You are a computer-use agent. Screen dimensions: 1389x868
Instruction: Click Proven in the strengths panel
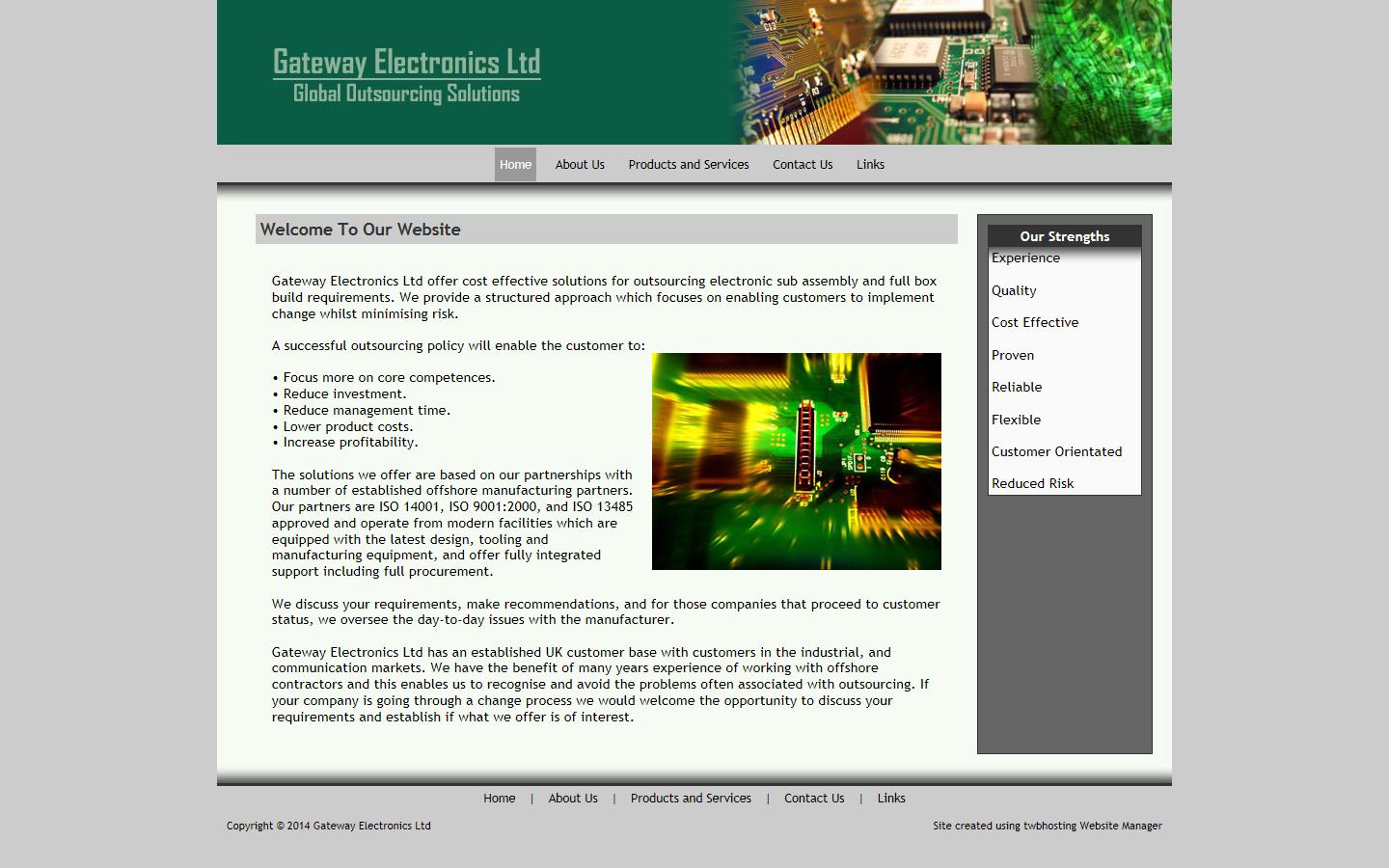(x=1013, y=356)
